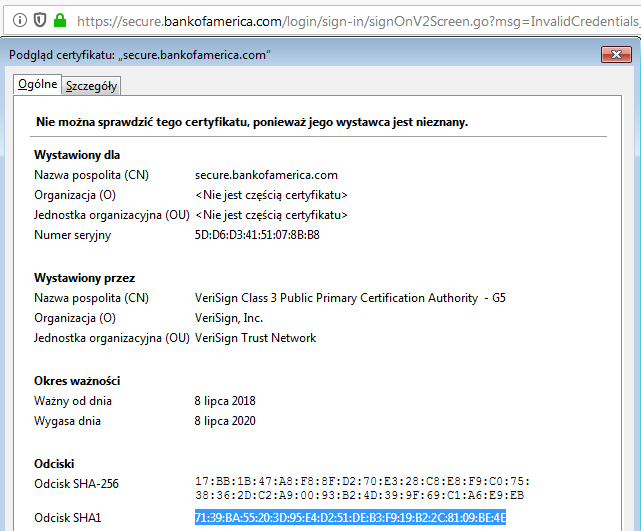The image size is (641, 531).
Task: Click the Odcisk SHA1 label
Action: coord(67,518)
